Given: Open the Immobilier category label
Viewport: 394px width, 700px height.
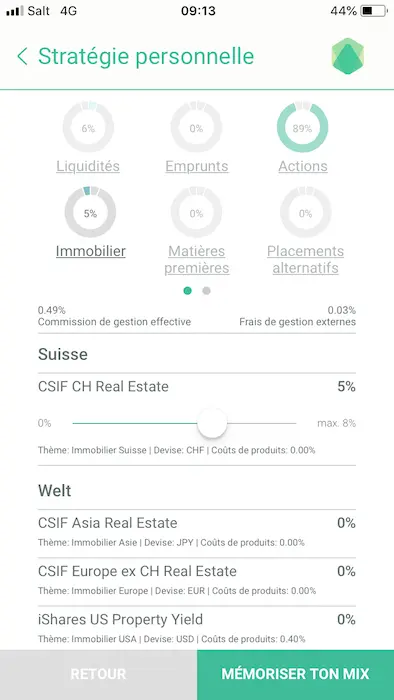Looking at the screenshot, I should (91, 251).
